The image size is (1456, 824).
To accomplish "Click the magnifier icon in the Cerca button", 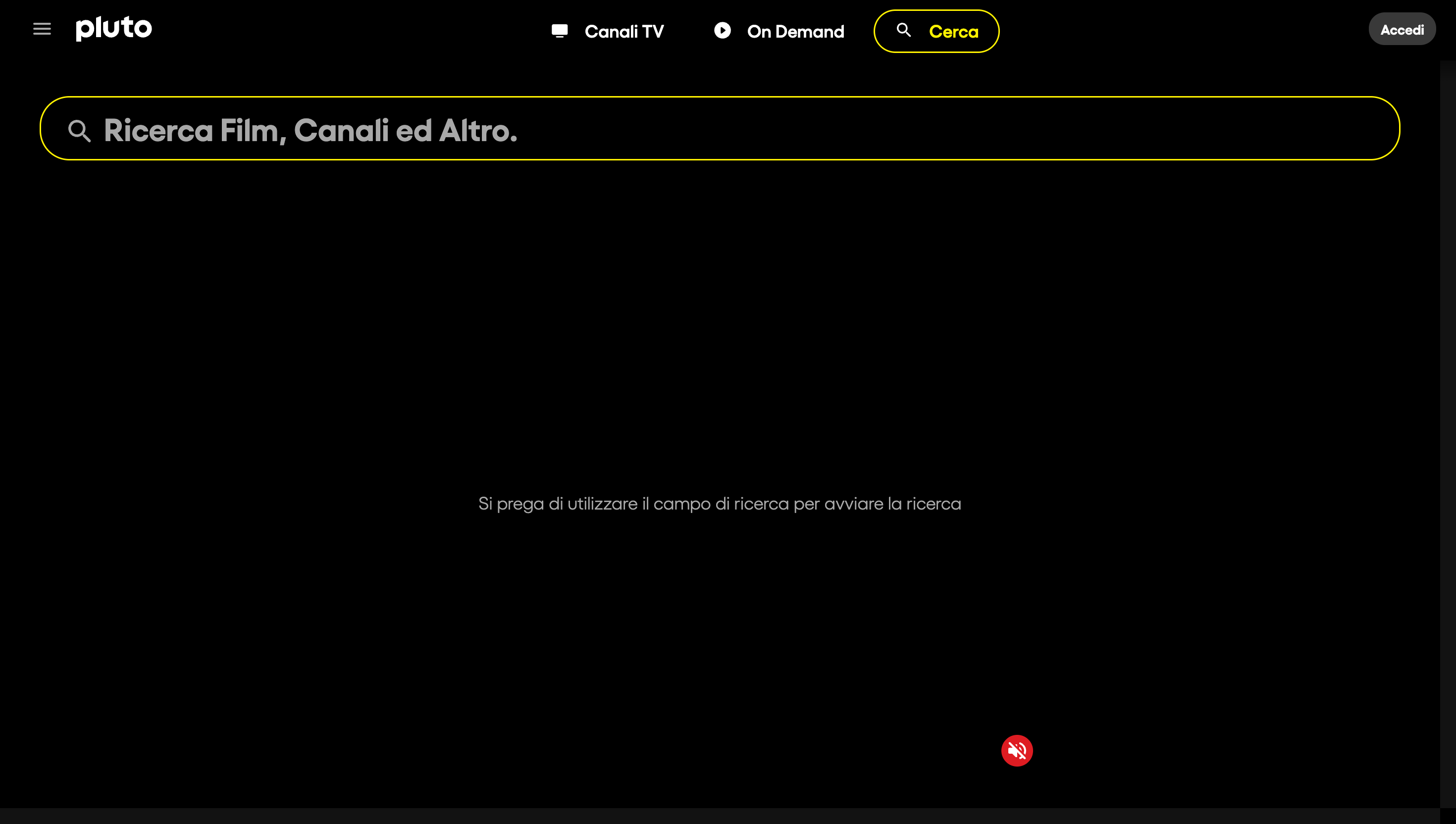I will tap(904, 30).
